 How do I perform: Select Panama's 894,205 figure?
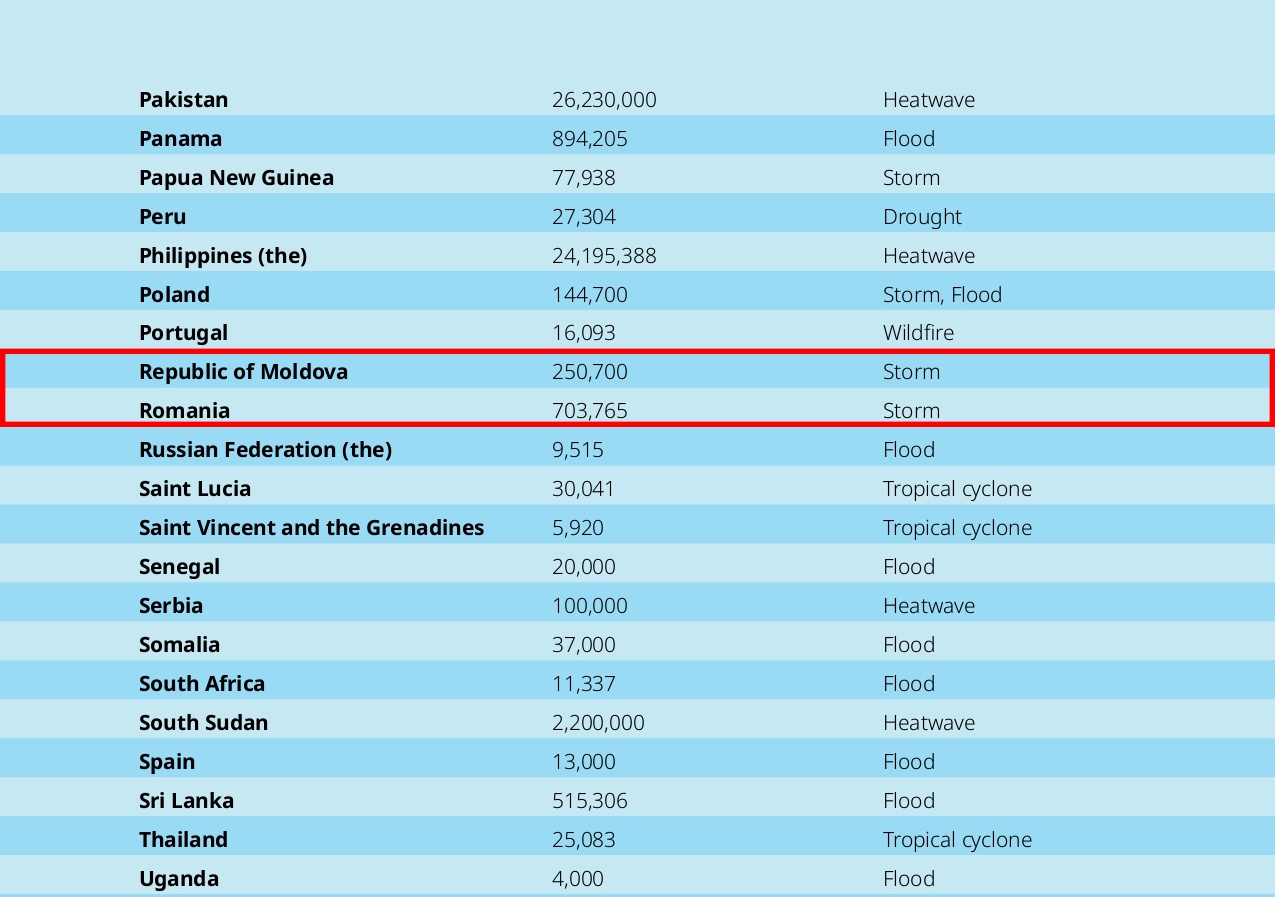pos(589,139)
